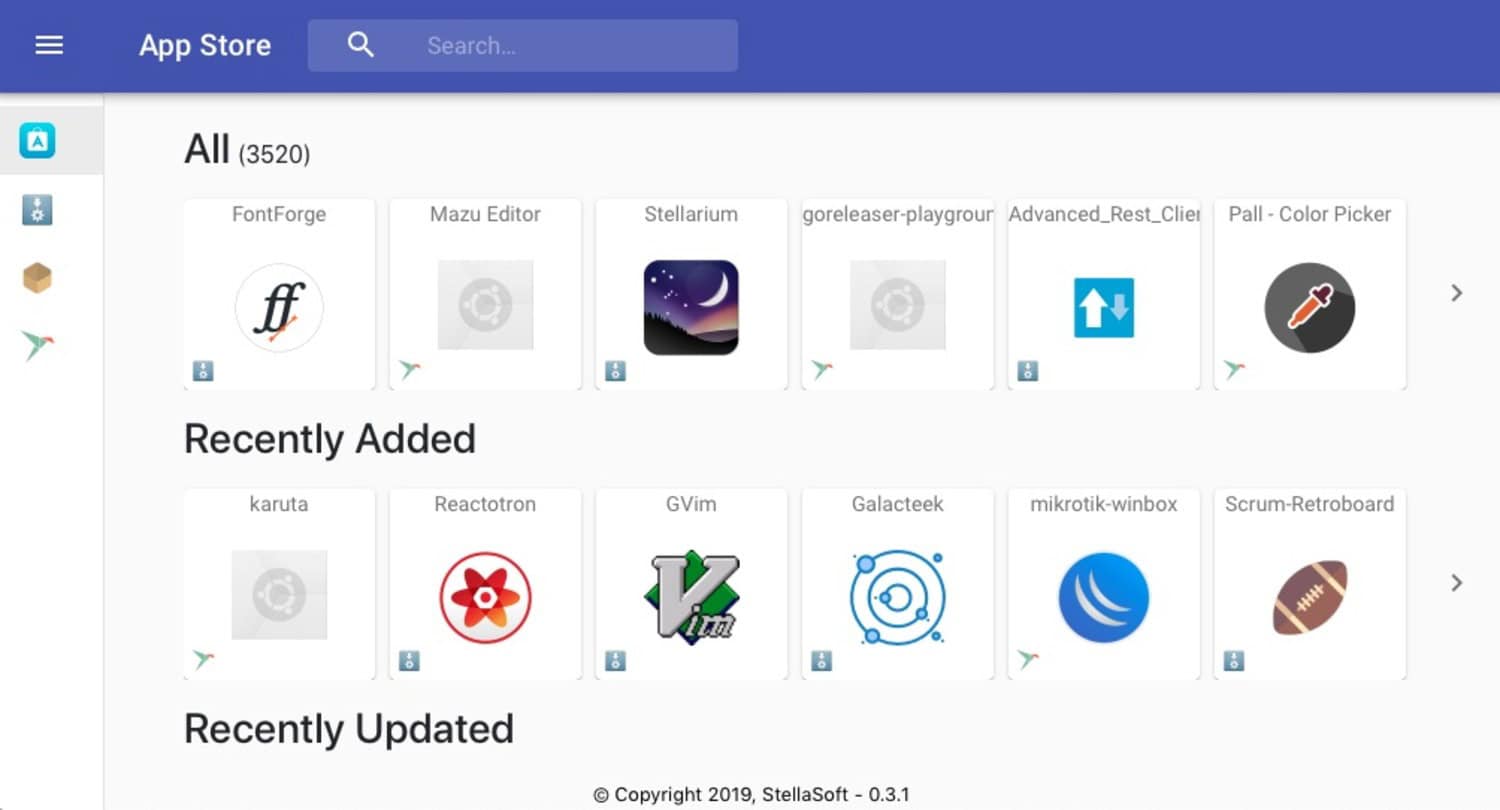Viewport: 1500px width, 810px height.
Task: Show next apps in Recently Added row
Action: tap(1456, 583)
